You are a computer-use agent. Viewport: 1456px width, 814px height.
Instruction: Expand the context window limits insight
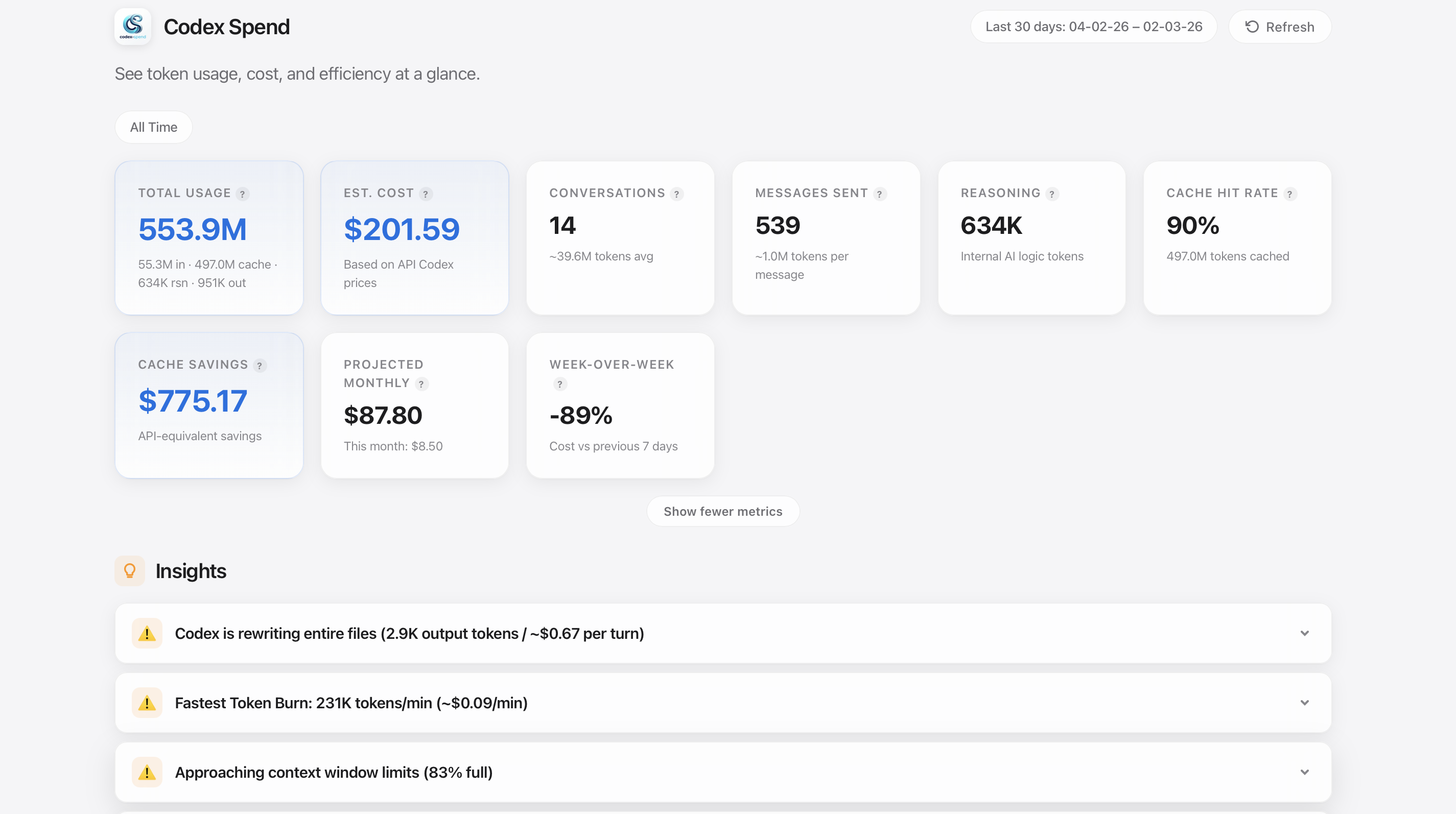(x=1304, y=772)
